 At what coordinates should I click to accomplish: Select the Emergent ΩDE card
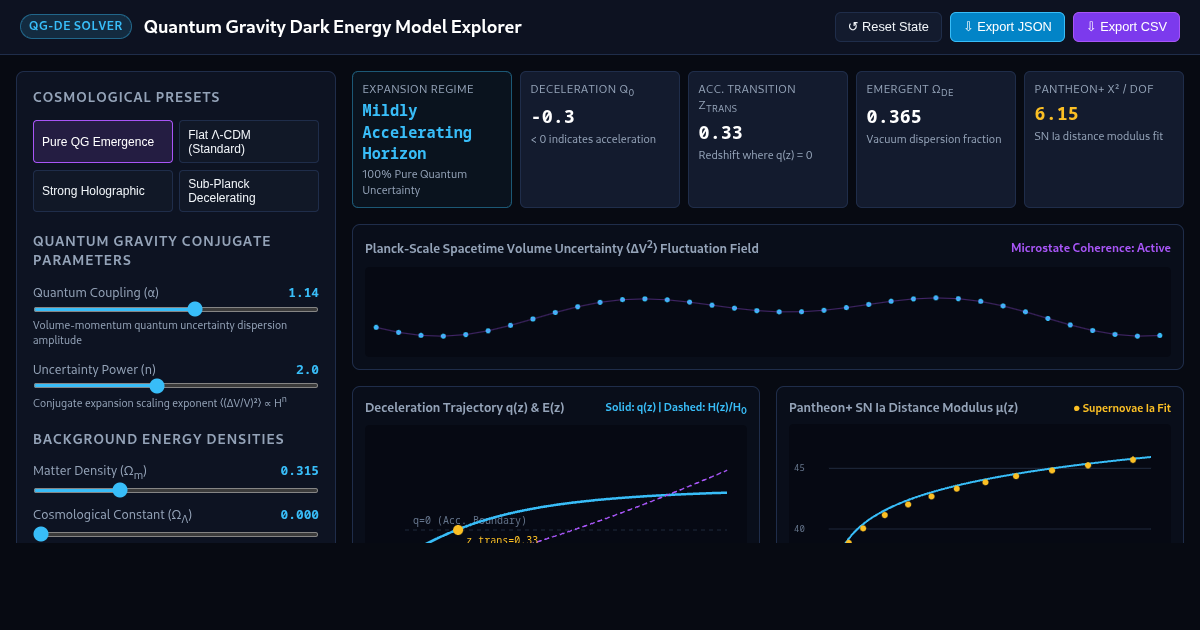(936, 139)
